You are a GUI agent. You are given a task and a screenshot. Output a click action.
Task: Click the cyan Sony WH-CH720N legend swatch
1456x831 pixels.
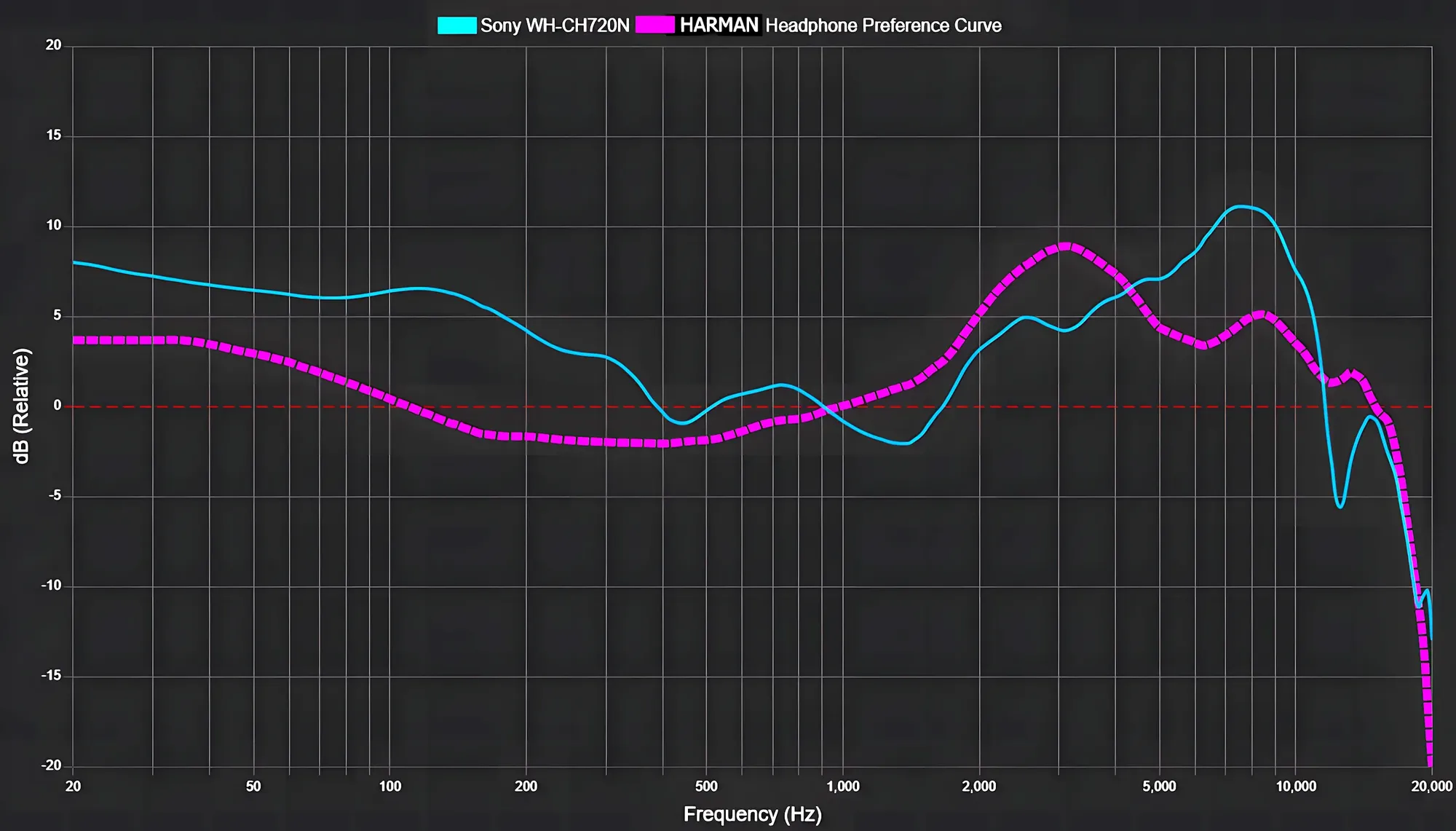tap(456, 25)
